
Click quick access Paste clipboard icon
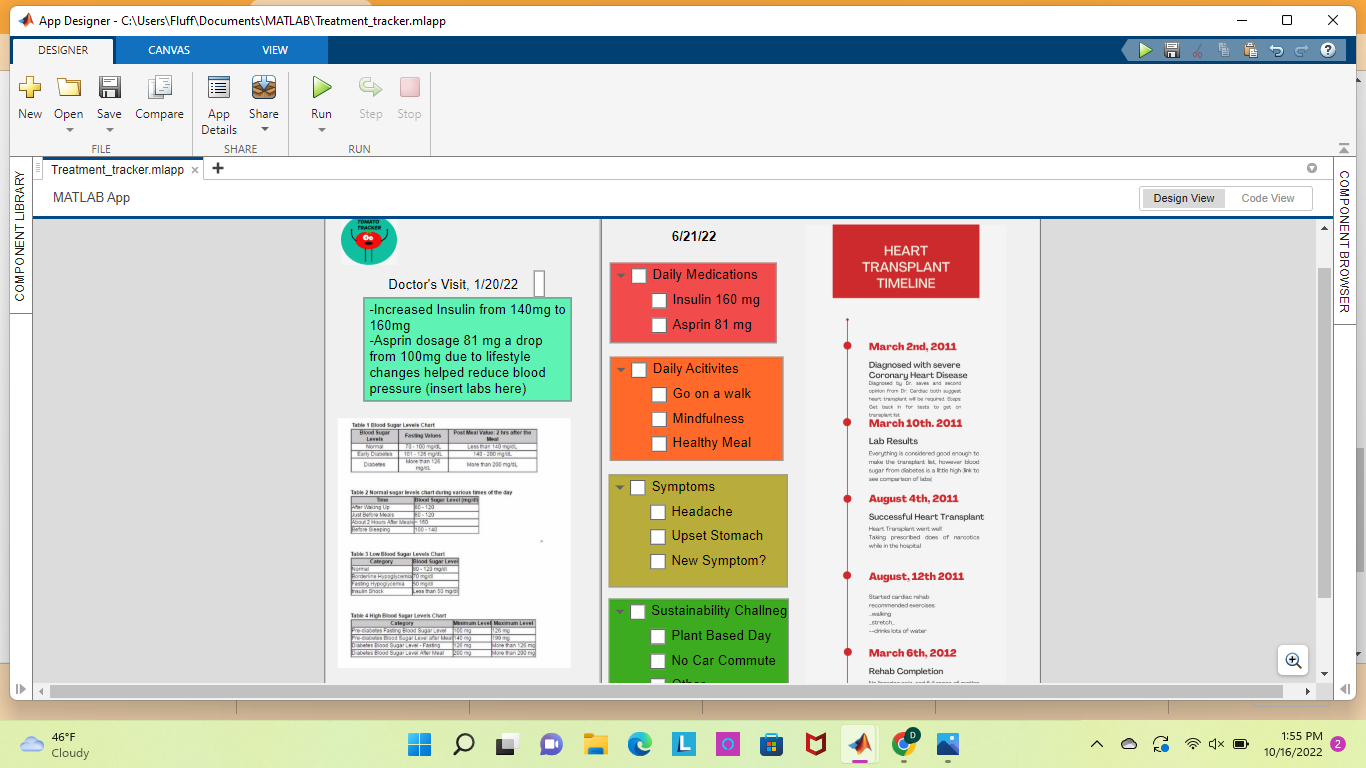click(1250, 50)
